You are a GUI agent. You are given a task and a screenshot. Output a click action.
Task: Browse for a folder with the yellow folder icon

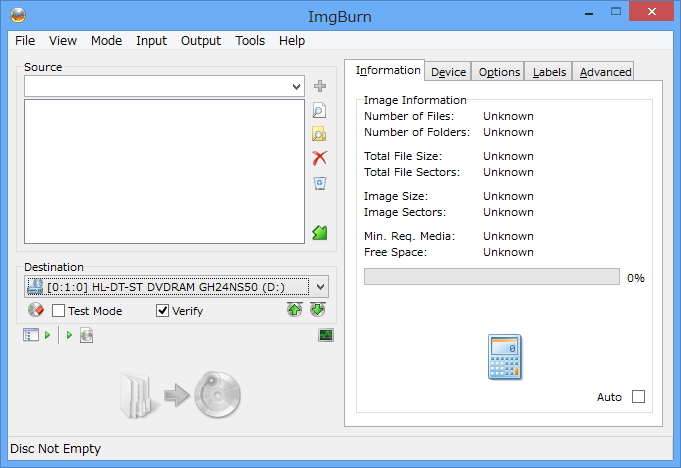coord(319,134)
